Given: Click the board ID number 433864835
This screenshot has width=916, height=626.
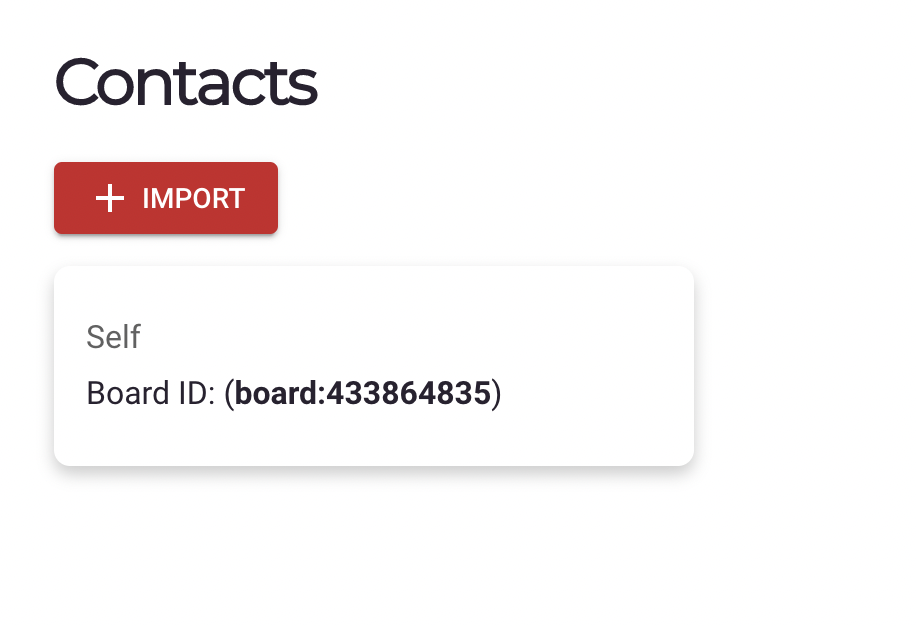Looking at the screenshot, I should point(409,393).
